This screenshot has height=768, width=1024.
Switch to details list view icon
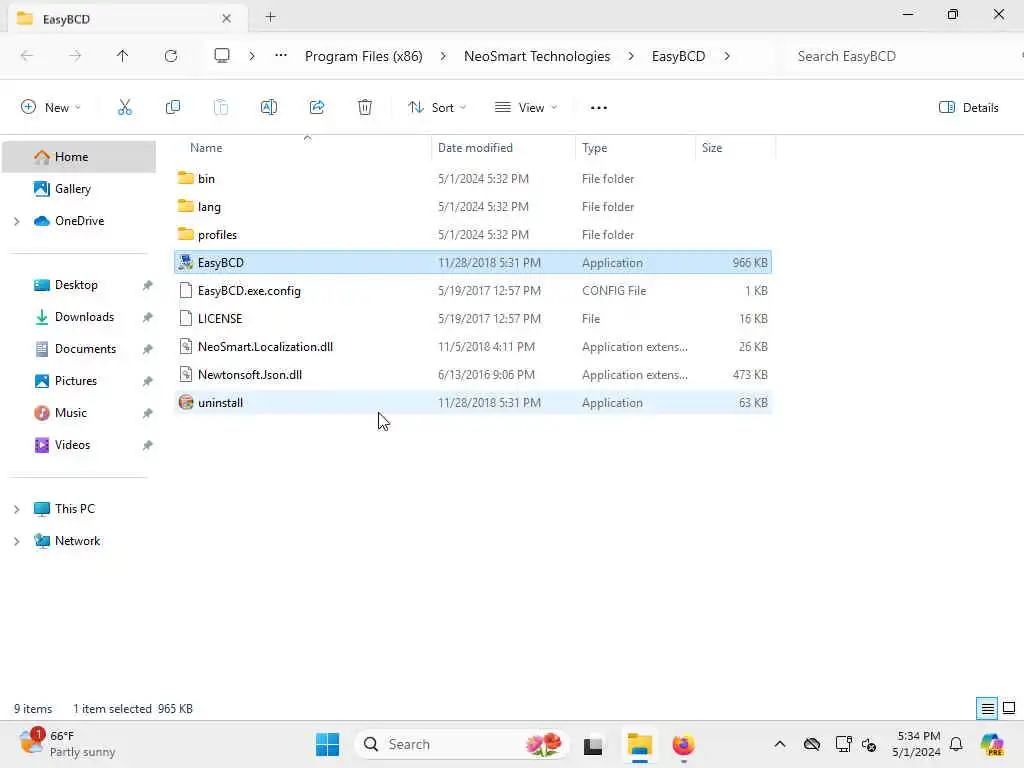pos(987,709)
